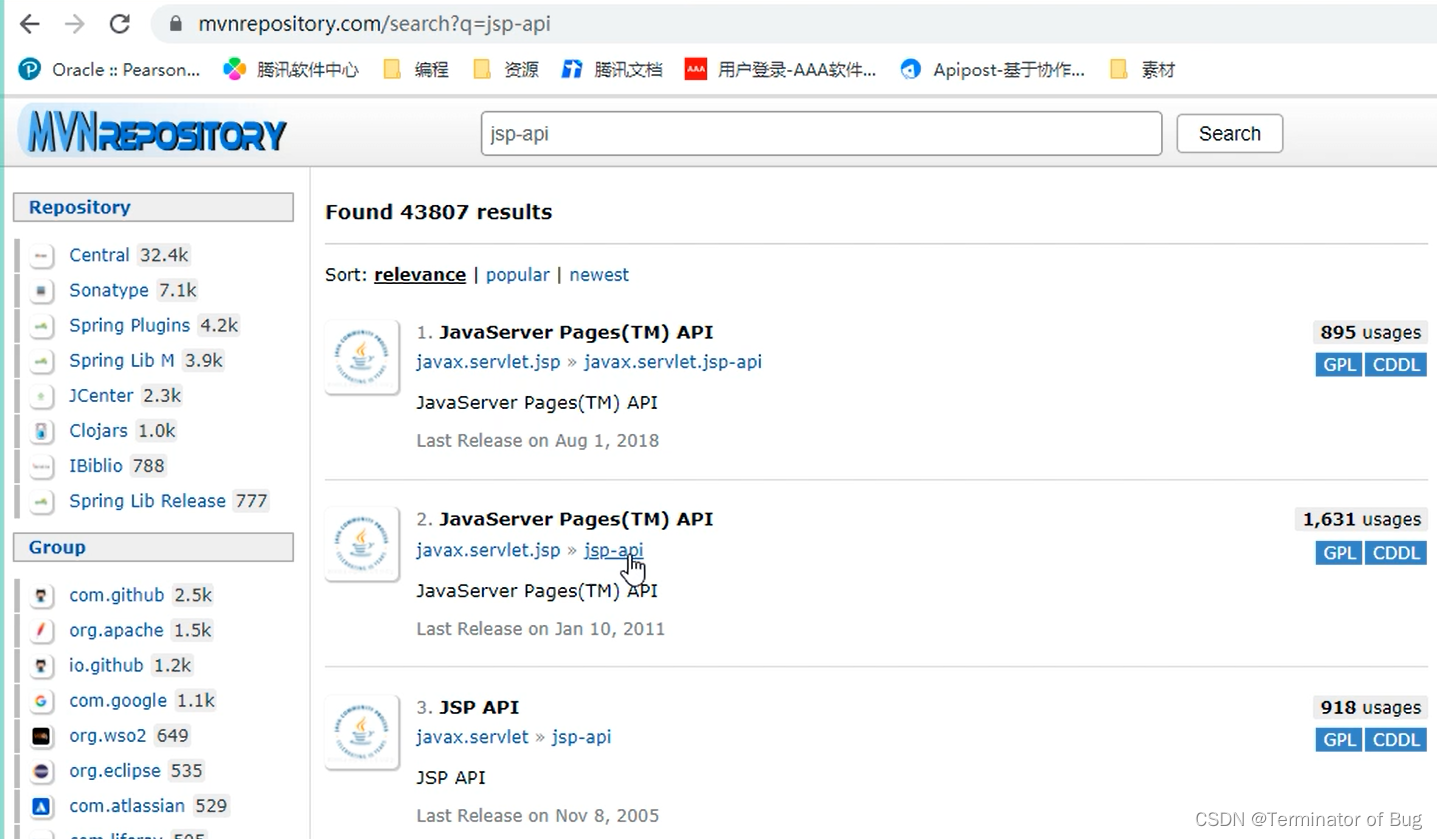Click the com.google group icon
The width and height of the screenshot is (1437, 839).
41,701
